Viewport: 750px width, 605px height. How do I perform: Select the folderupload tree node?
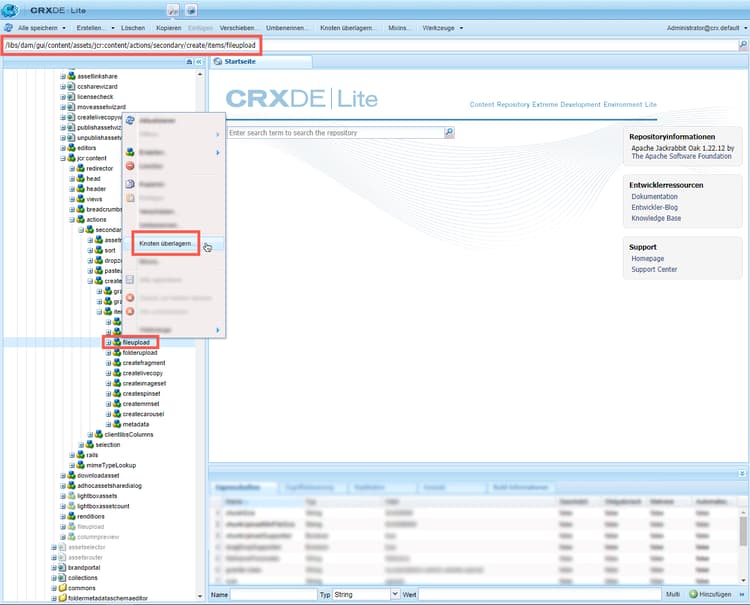point(140,352)
